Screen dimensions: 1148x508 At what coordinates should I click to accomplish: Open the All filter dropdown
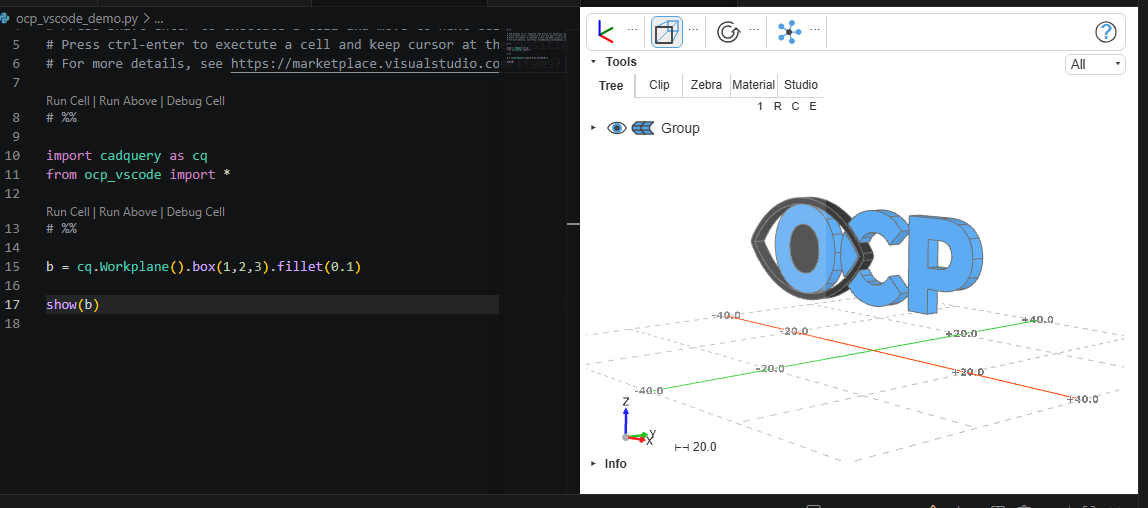[x=1095, y=64]
